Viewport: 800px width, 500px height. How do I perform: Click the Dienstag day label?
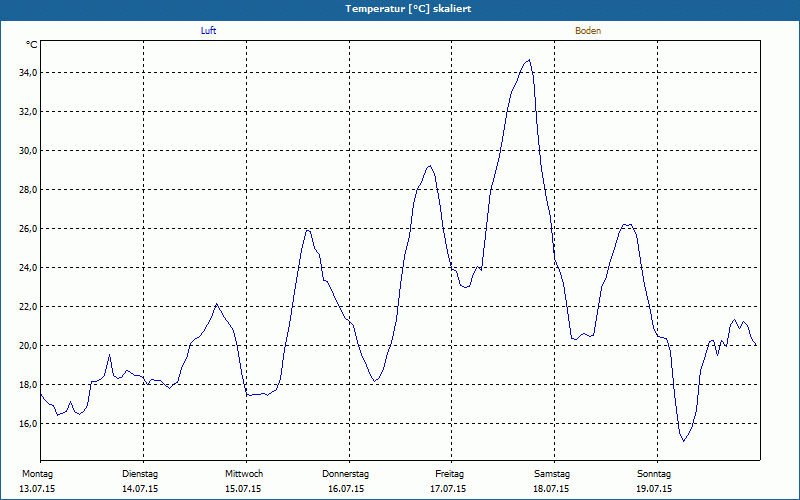pos(140,474)
